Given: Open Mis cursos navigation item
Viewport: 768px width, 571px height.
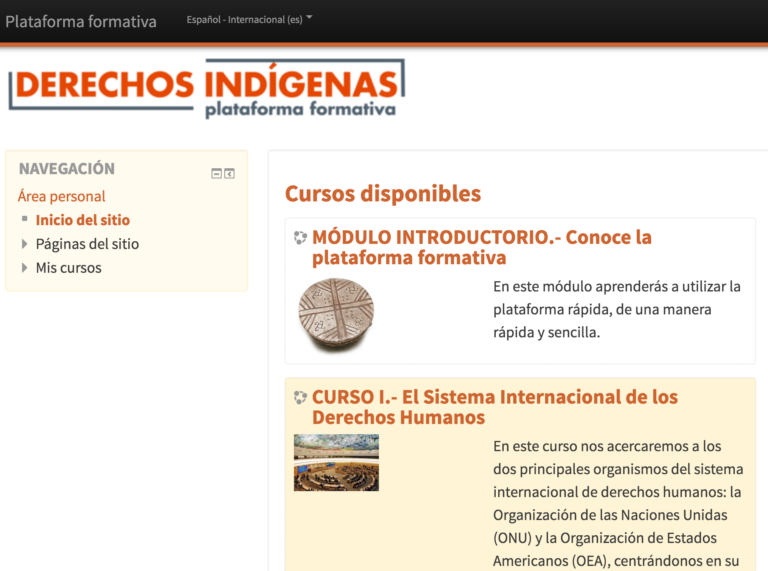Looking at the screenshot, I should point(69,268).
